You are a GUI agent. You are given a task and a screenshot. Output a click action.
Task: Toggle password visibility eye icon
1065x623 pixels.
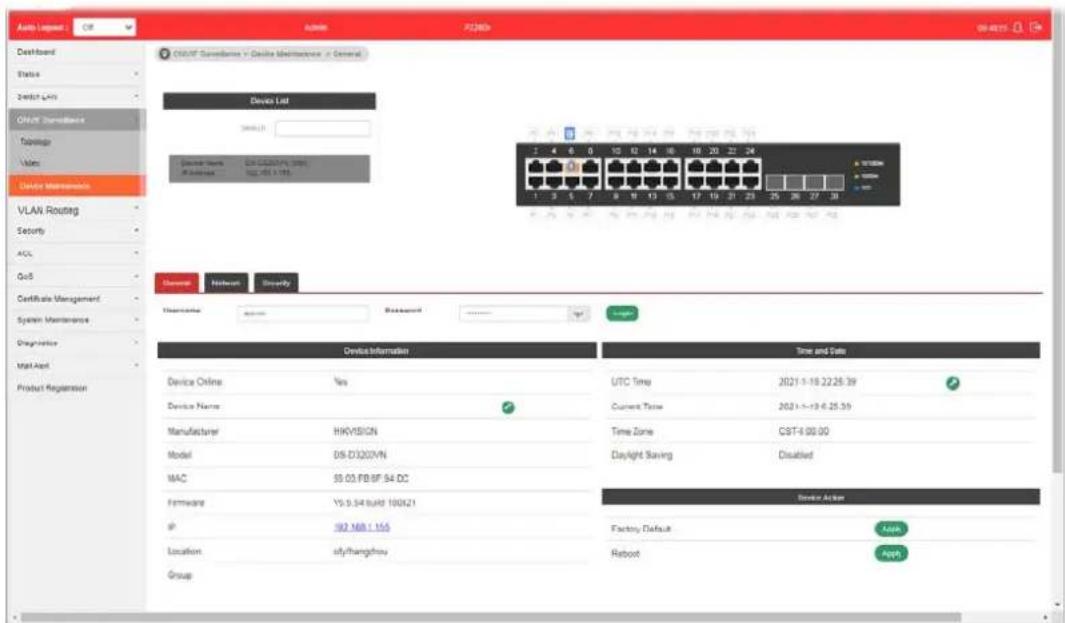[x=579, y=313]
